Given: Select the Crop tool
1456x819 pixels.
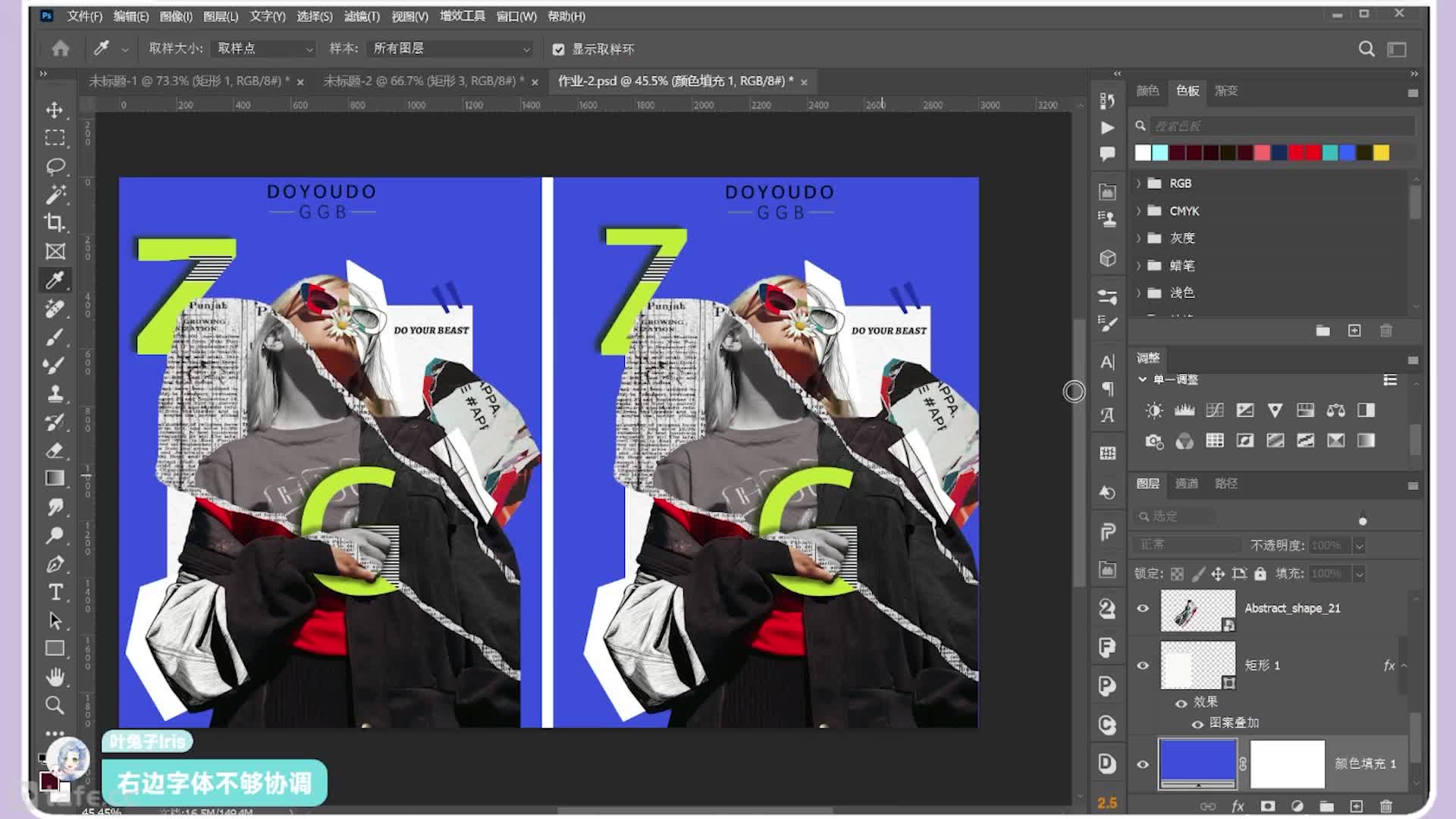Looking at the screenshot, I should coord(55,223).
